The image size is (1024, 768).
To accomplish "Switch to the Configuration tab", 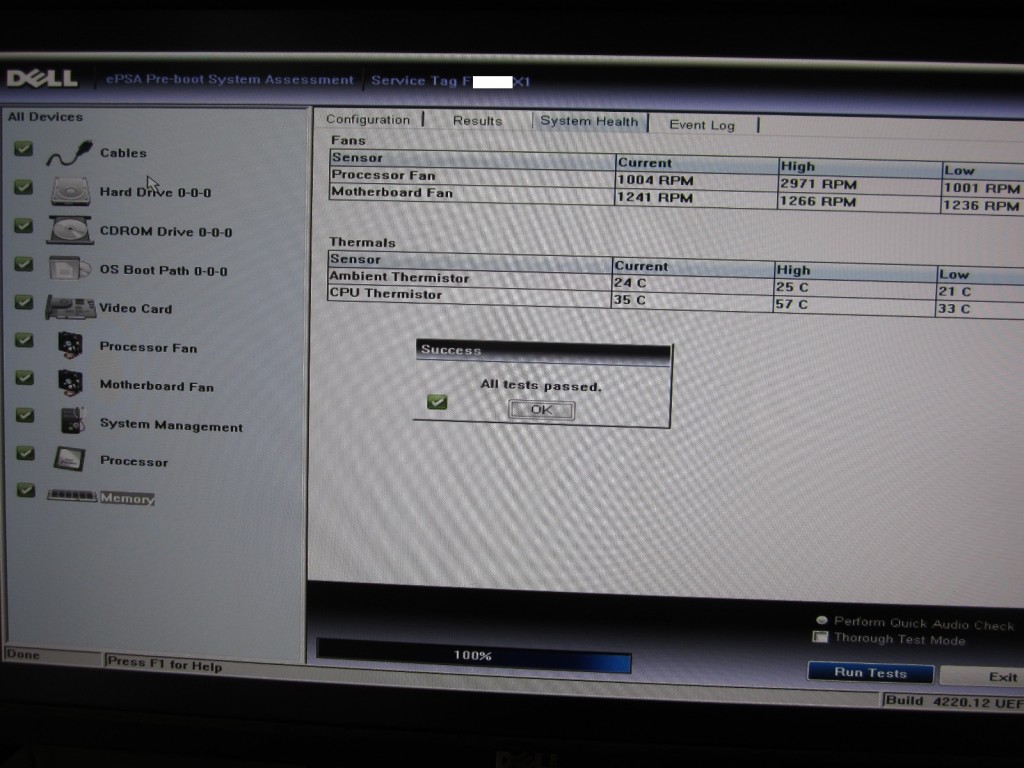I will pos(368,119).
